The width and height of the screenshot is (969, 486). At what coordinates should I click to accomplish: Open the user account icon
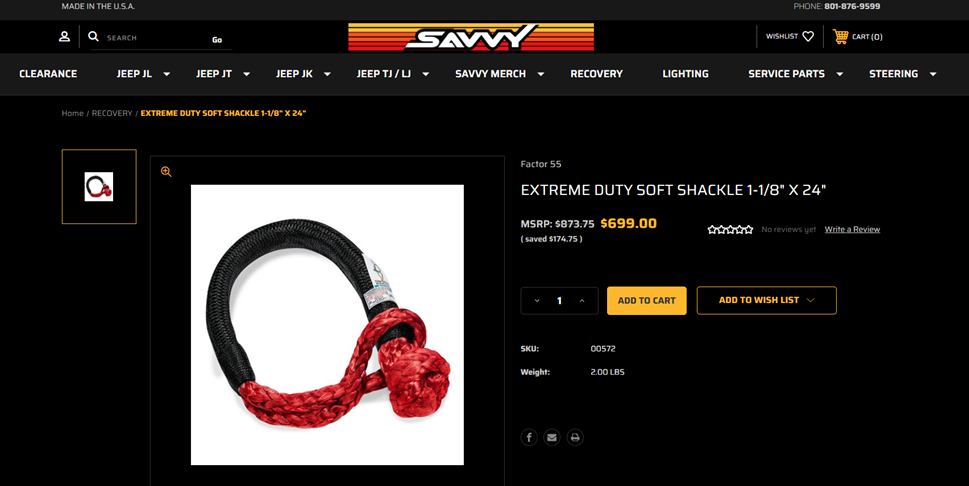[x=64, y=36]
